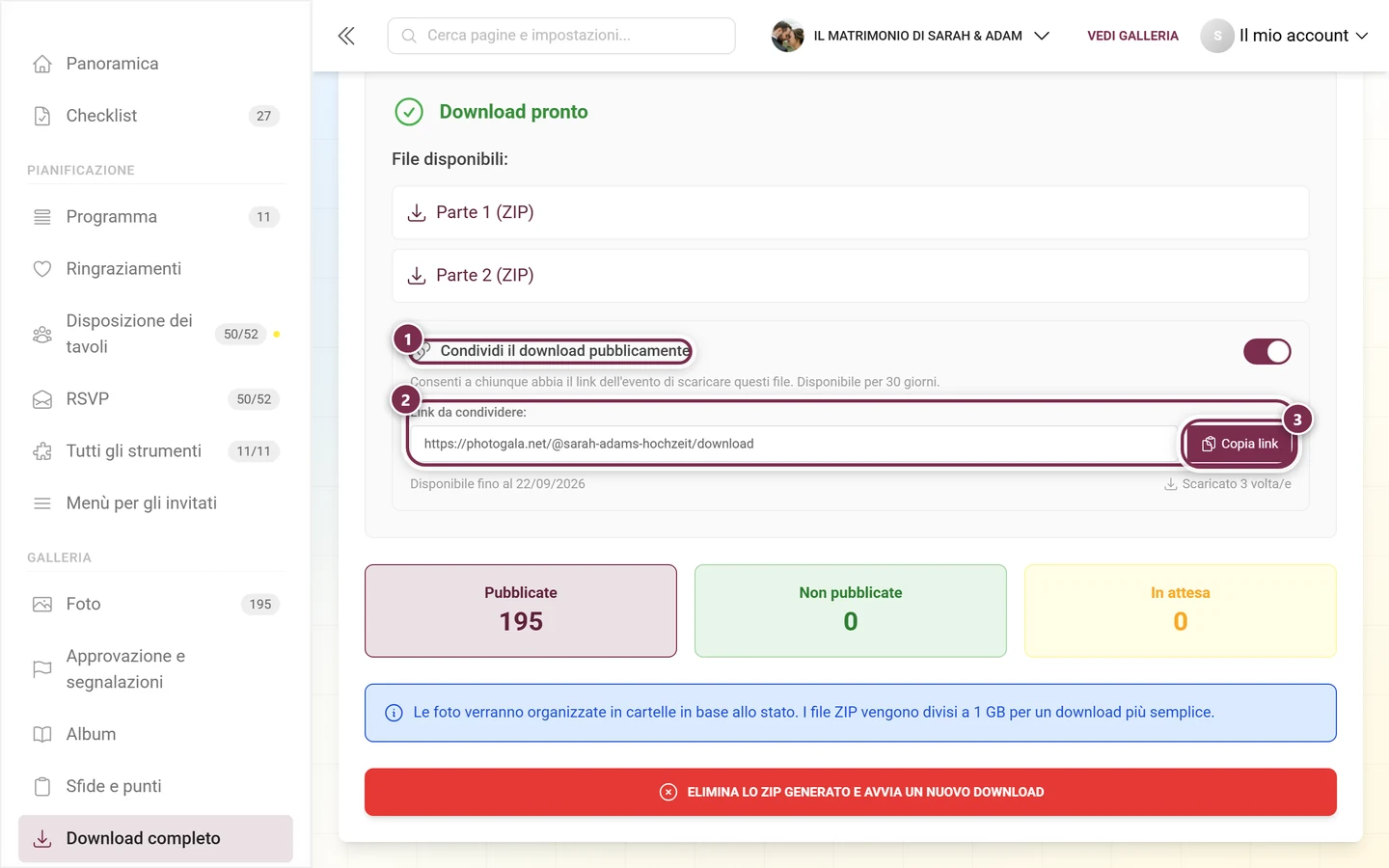Open the Il mio account dropdown
This screenshot has height=868, width=1389.
click(x=1303, y=36)
